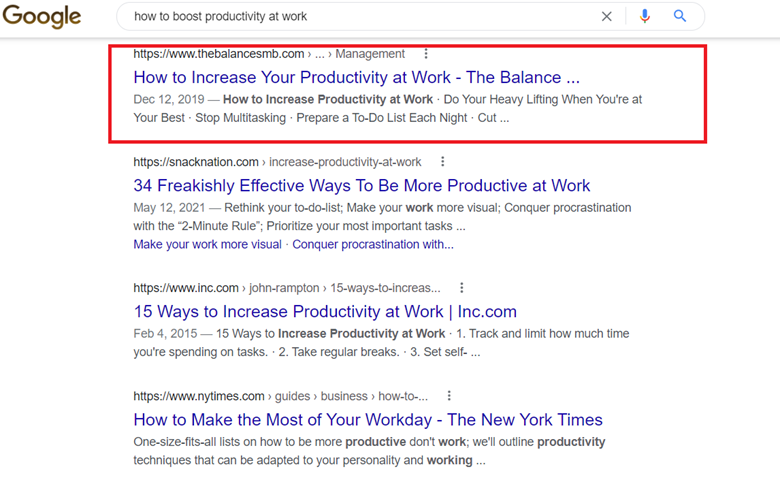Follow the 'Make your work more visual' sitelink
780x482 pixels.
click(207, 245)
